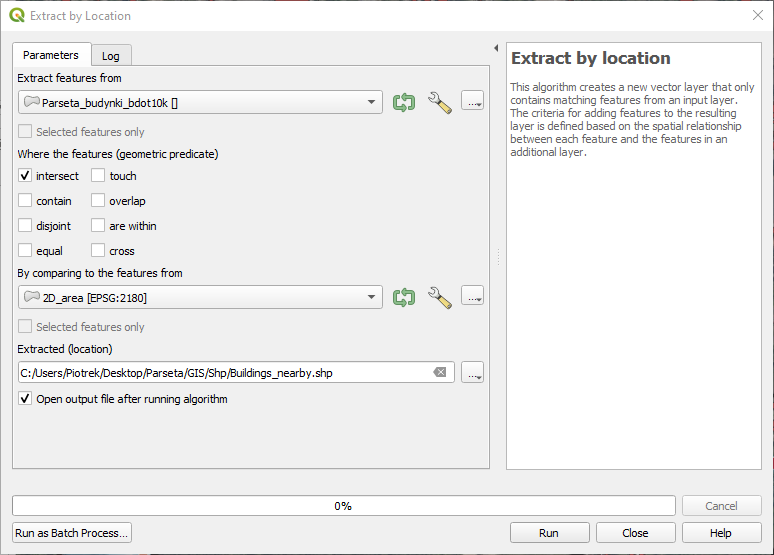Image resolution: width=774 pixels, height=555 pixels.
Task: Open the 2D_area comparison layer dropdown
Action: click(x=371, y=297)
